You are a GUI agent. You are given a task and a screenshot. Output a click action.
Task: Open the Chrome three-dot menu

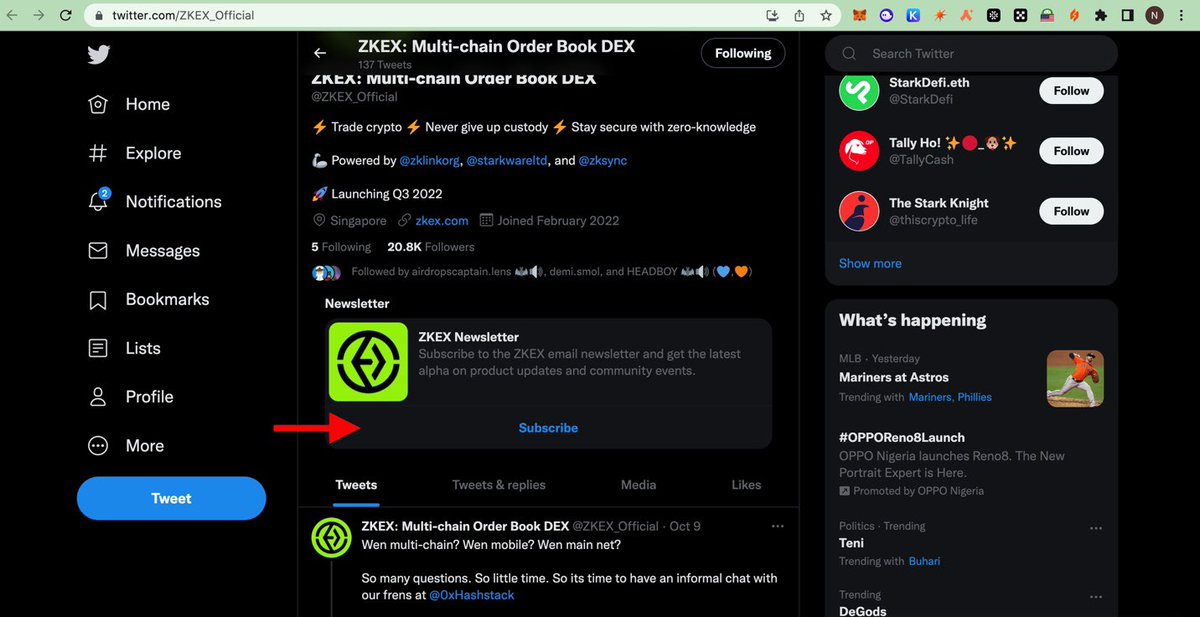coord(1184,16)
